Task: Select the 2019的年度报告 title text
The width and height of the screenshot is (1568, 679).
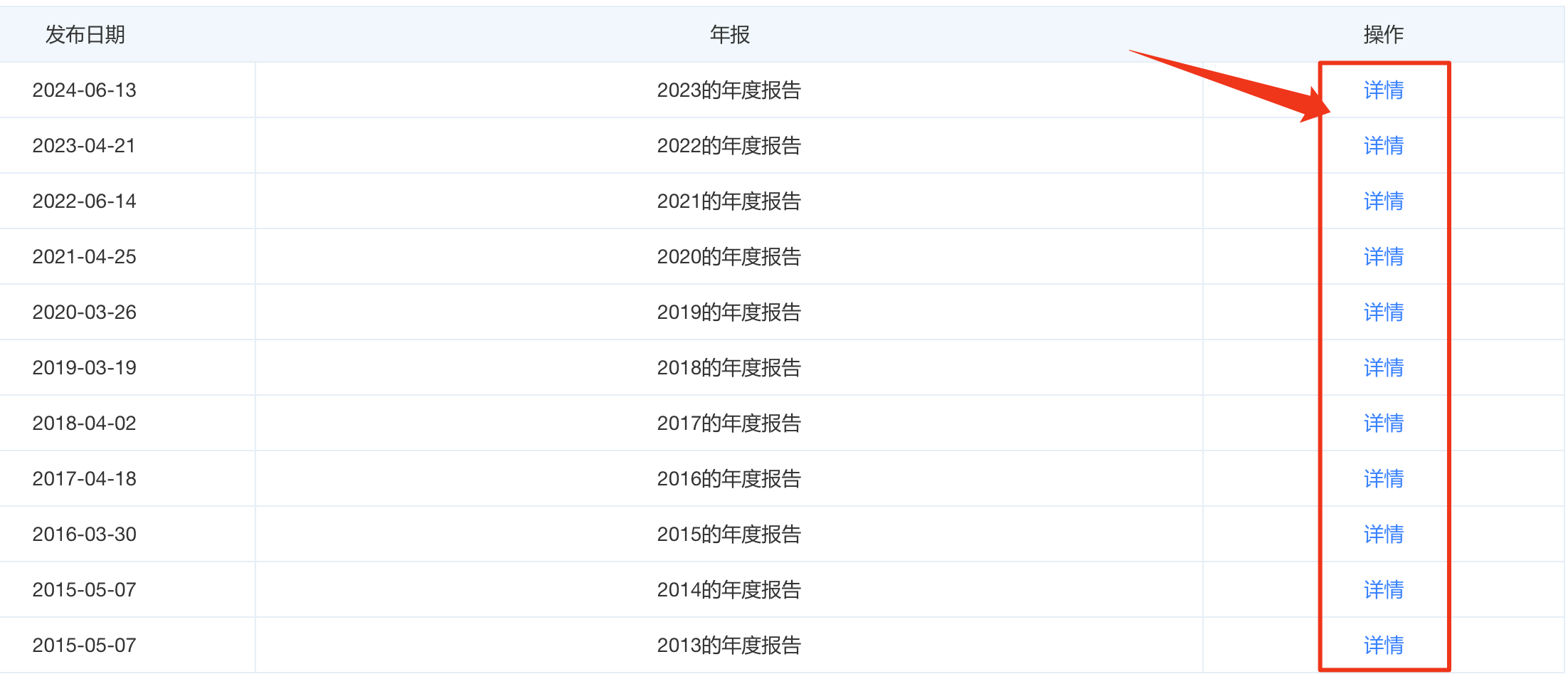Action: tap(729, 312)
